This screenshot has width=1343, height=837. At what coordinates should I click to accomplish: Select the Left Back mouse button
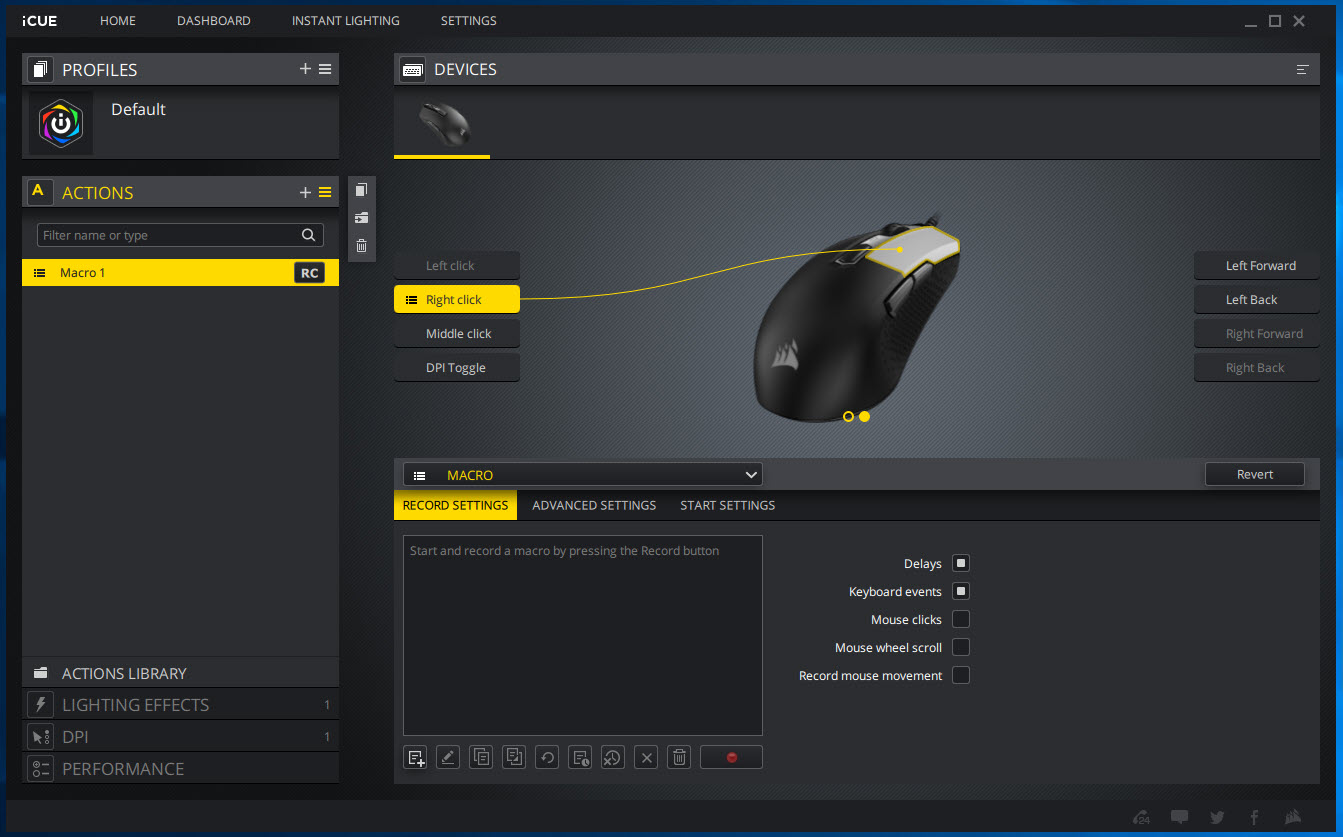pos(1256,300)
